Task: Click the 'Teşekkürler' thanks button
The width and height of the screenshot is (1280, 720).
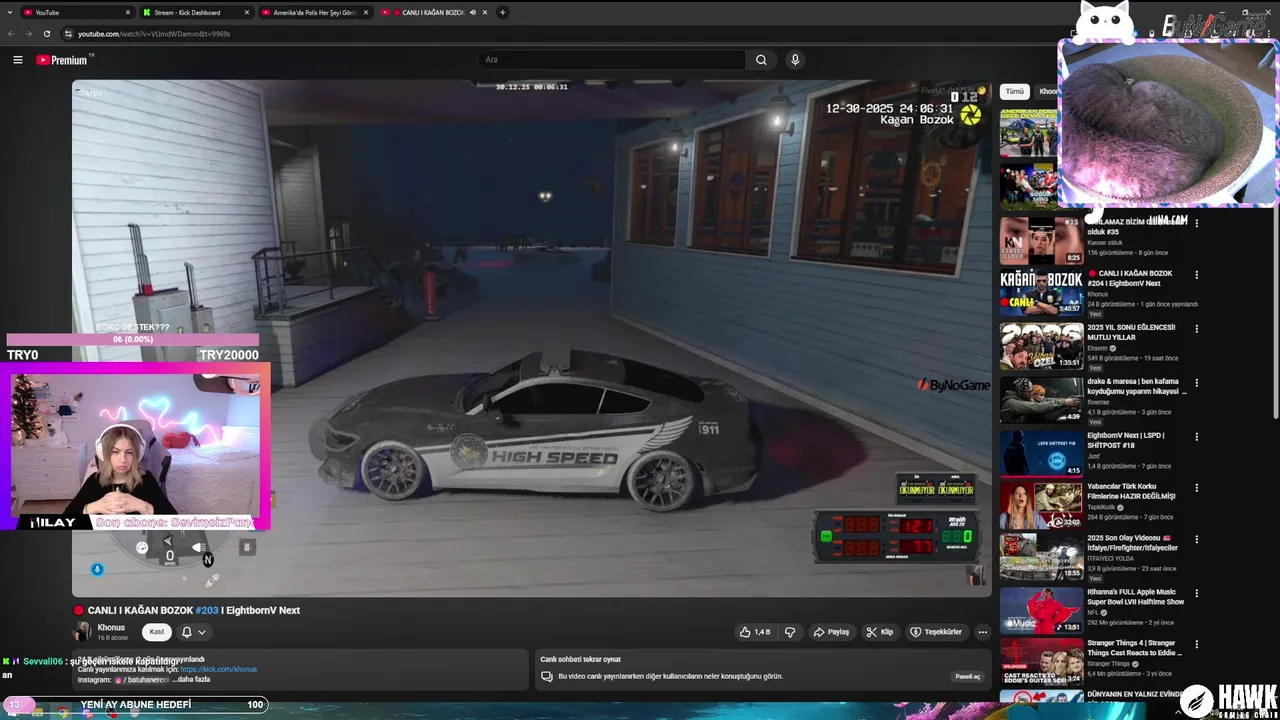Action: (936, 632)
